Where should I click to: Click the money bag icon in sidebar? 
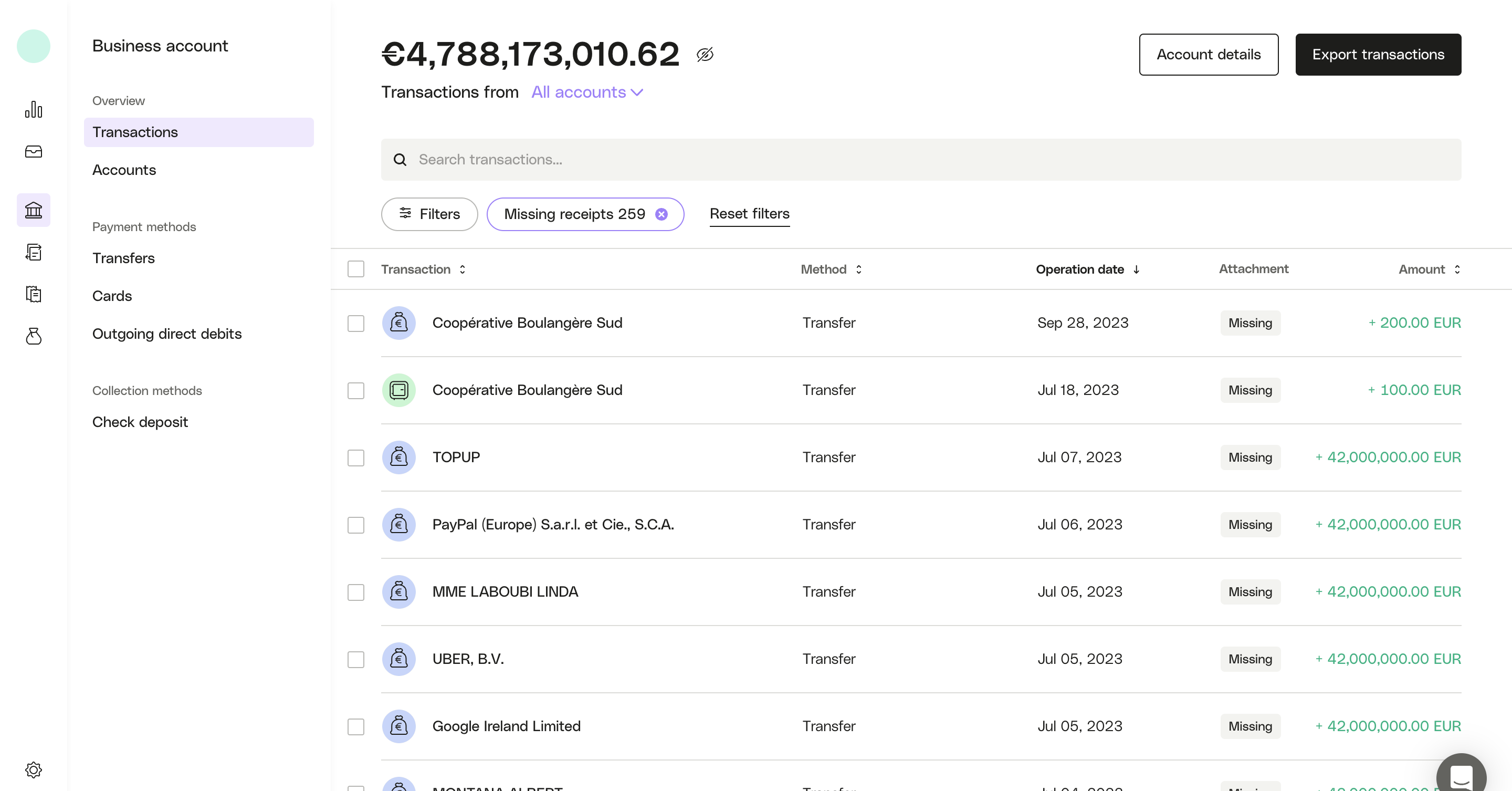point(34,336)
